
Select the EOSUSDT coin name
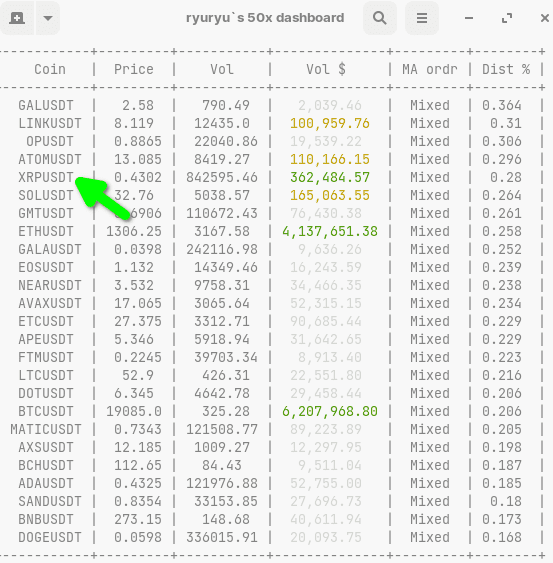46,267
